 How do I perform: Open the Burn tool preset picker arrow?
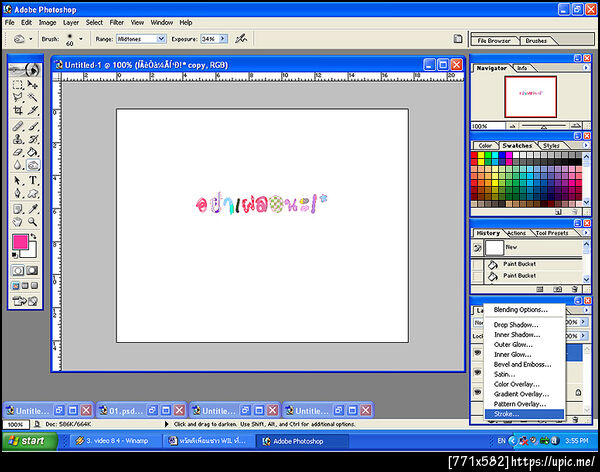(x=31, y=39)
